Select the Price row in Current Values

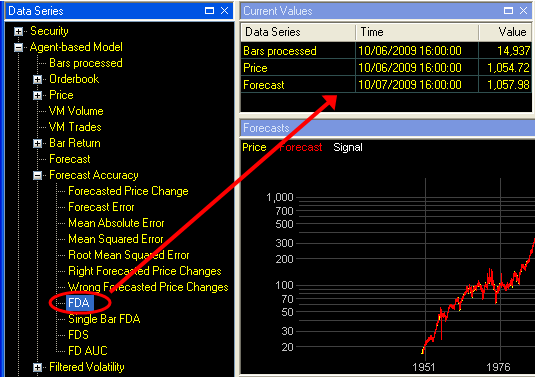coord(386,68)
